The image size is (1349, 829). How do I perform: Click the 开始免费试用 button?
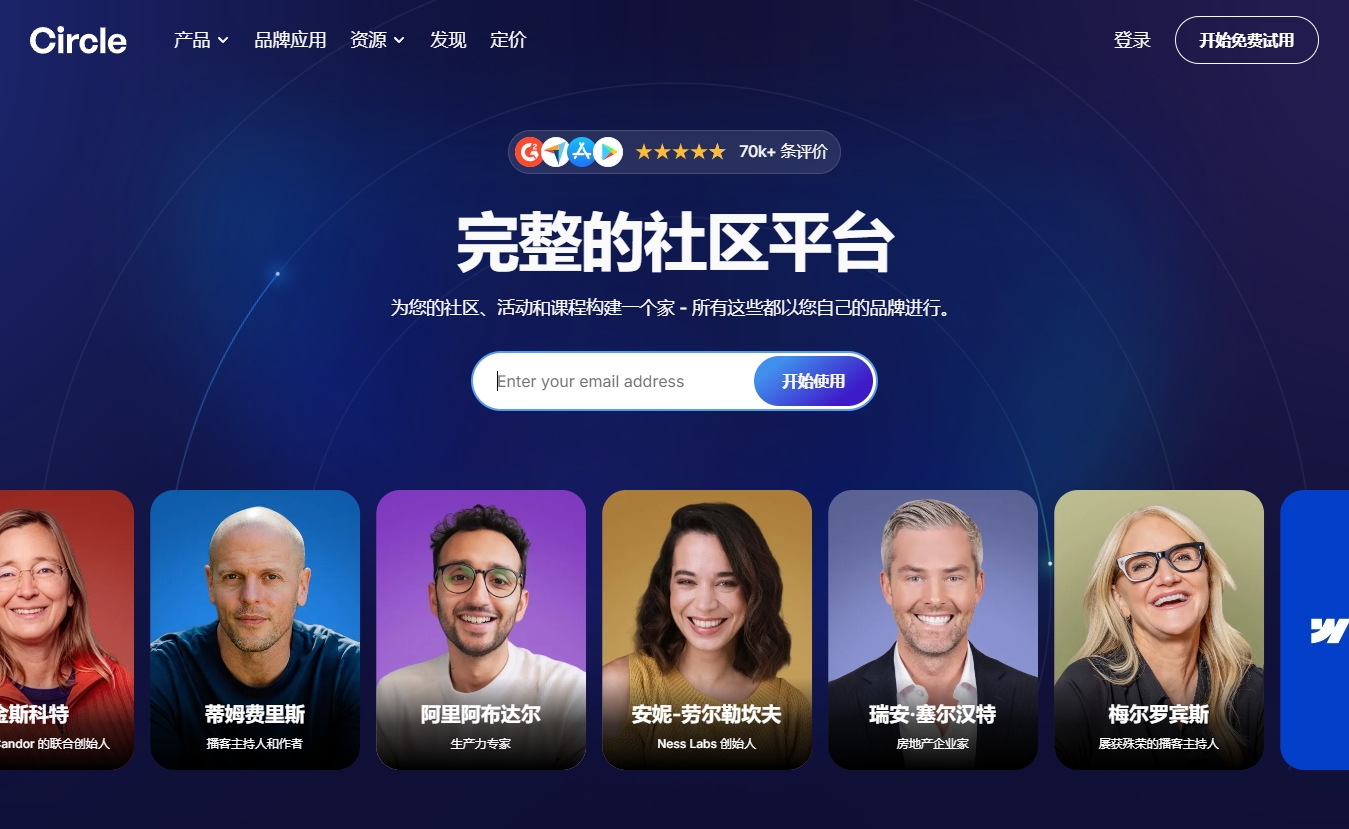pos(1247,40)
